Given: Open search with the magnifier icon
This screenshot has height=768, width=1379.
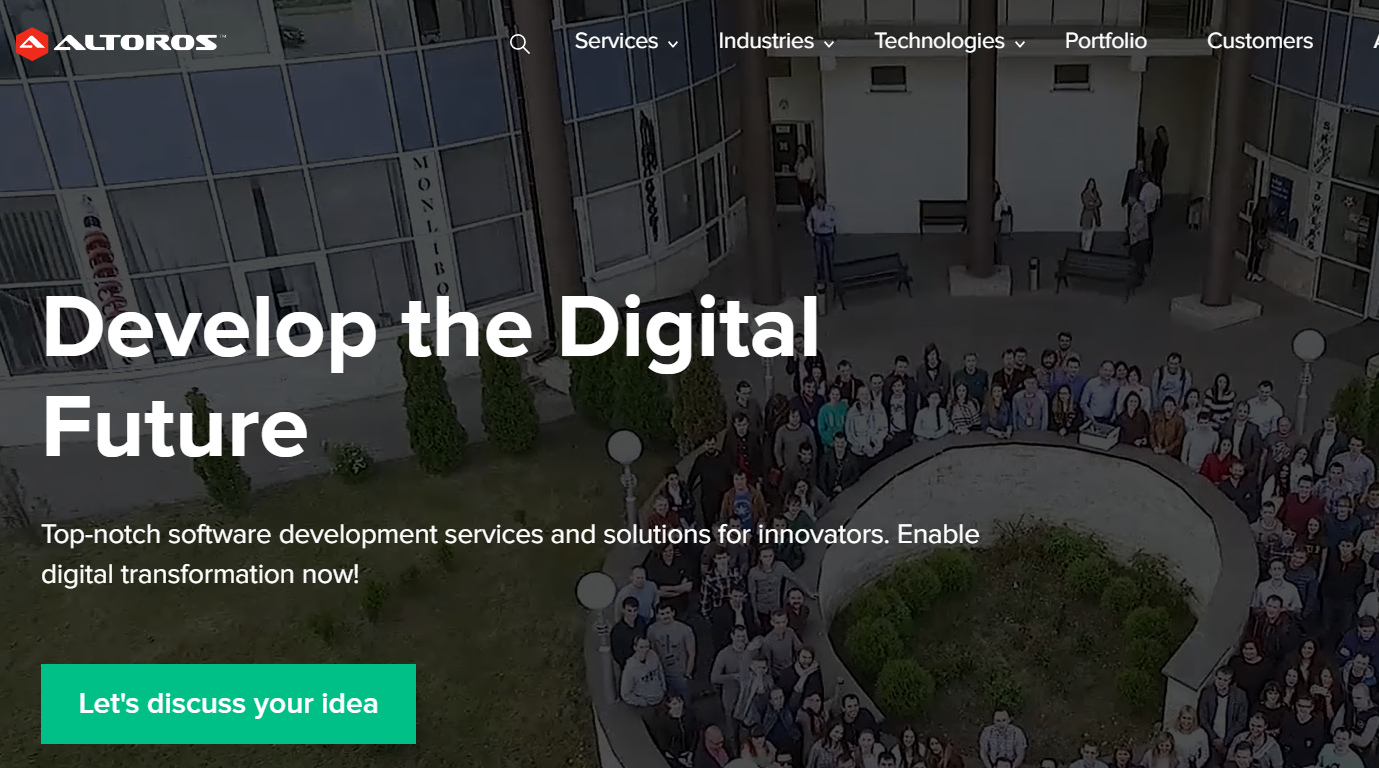Looking at the screenshot, I should coord(519,43).
